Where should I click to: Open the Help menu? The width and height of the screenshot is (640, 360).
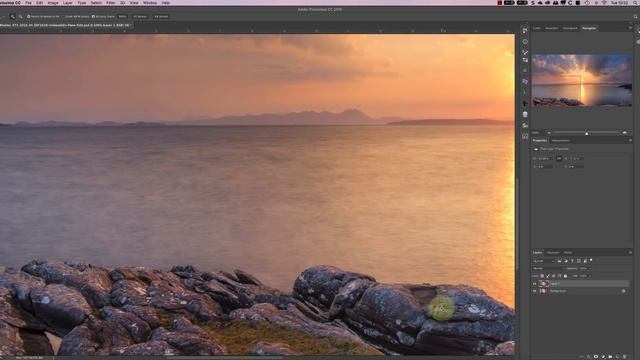(x=166, y=2)
